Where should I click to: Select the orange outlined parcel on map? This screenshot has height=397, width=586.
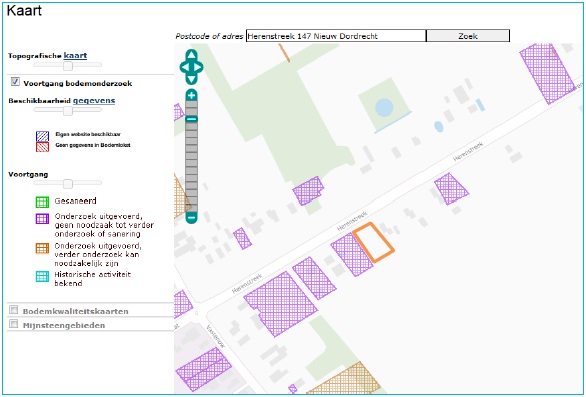pyautogui.click(x=374, y=242)
